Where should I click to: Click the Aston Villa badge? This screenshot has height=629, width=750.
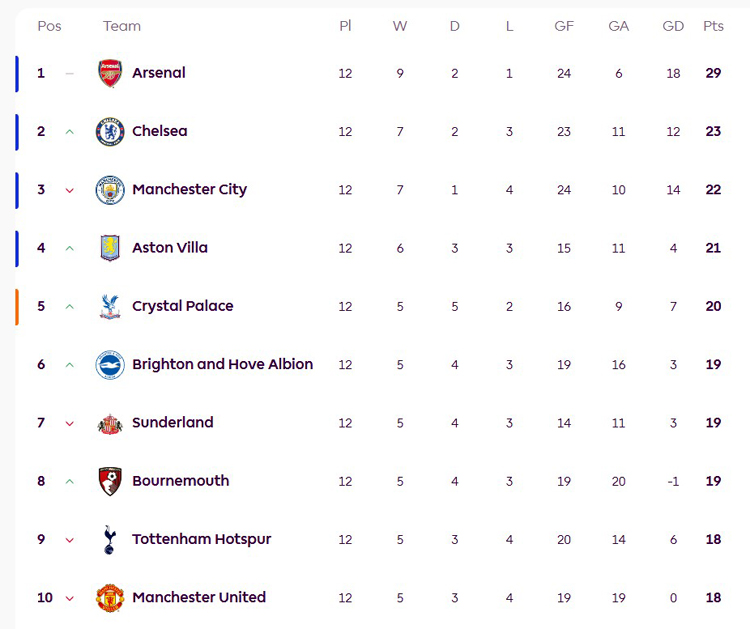click(x=109, y=248)
